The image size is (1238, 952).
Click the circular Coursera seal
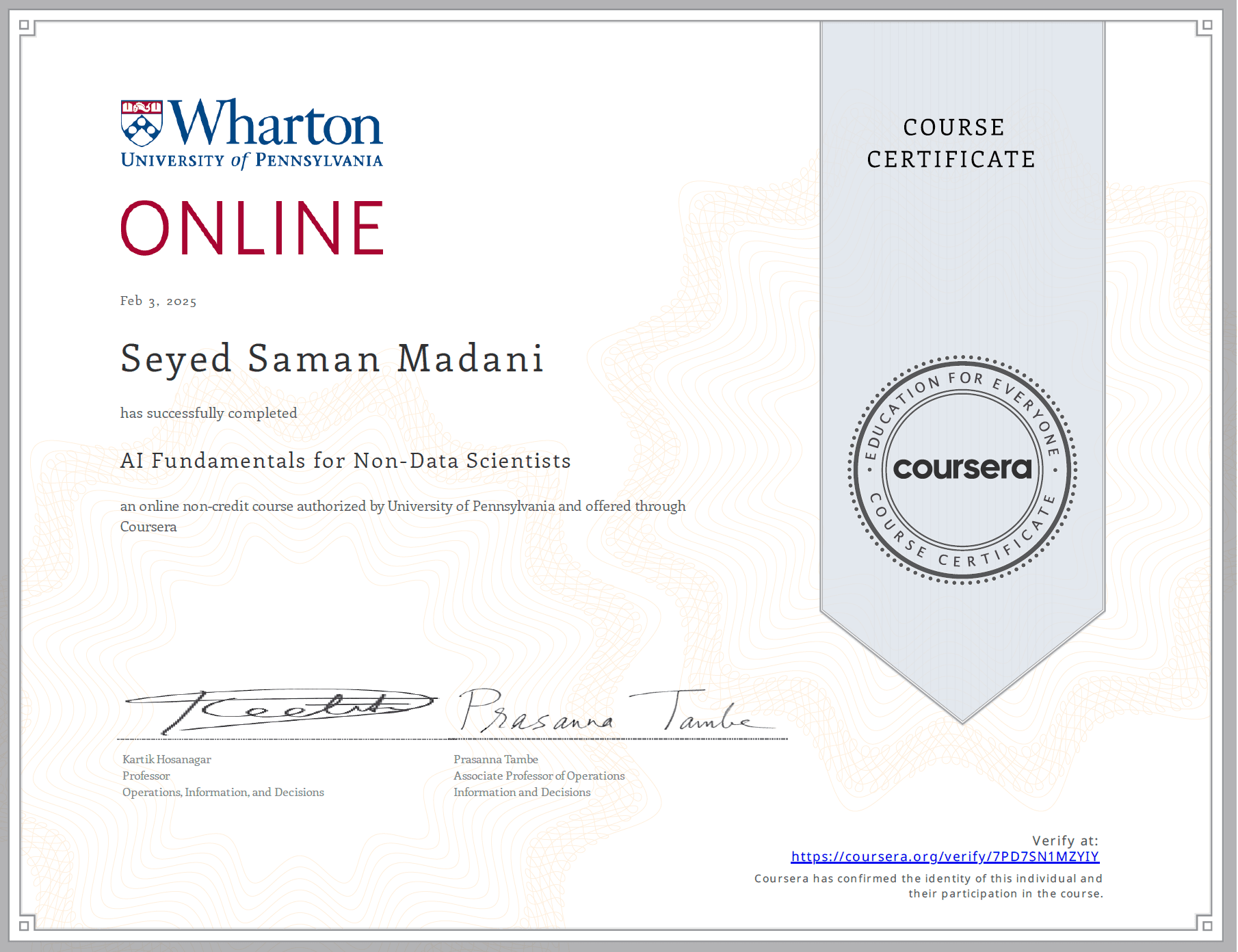(962, 469)
